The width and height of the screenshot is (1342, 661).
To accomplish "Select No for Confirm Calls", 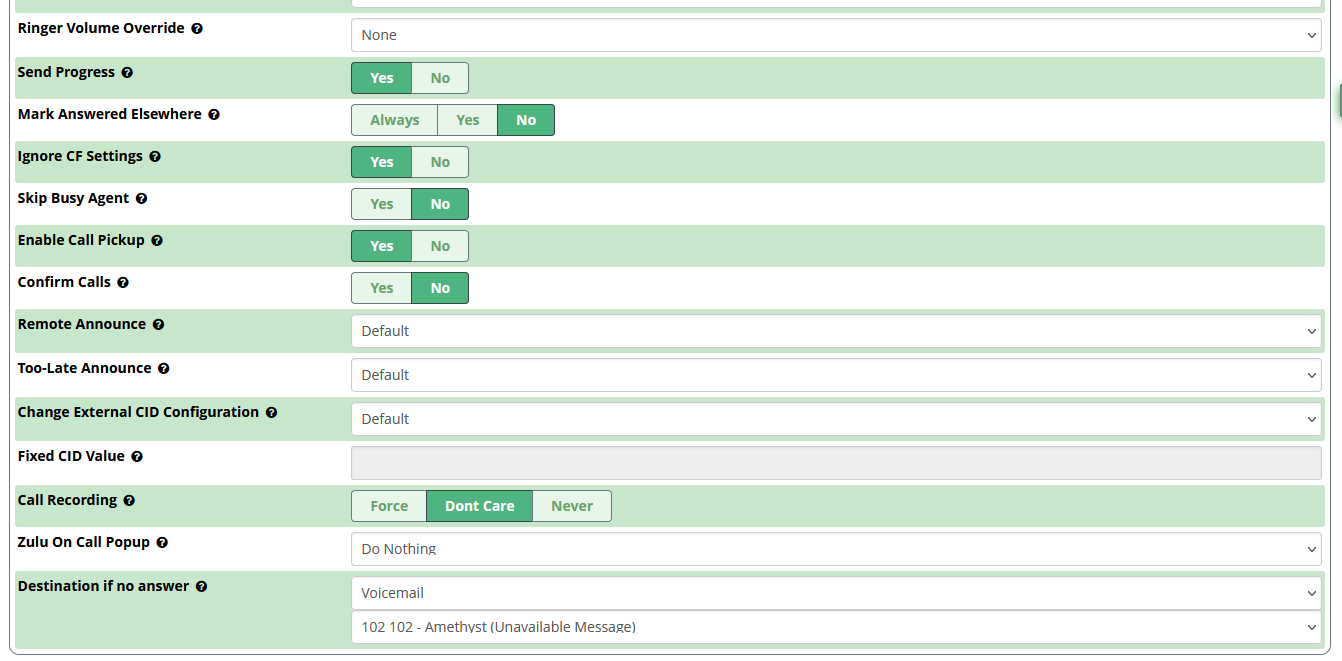I will tap(440, 288).
